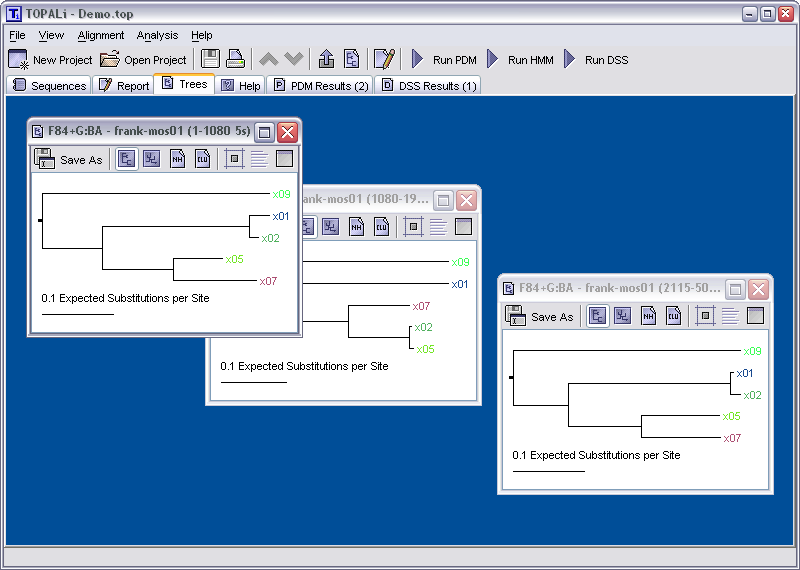The image size is (800, 570).
Task: Select leaf x01 in 1-1080 tree window
Action: click(x=281, y=216)
